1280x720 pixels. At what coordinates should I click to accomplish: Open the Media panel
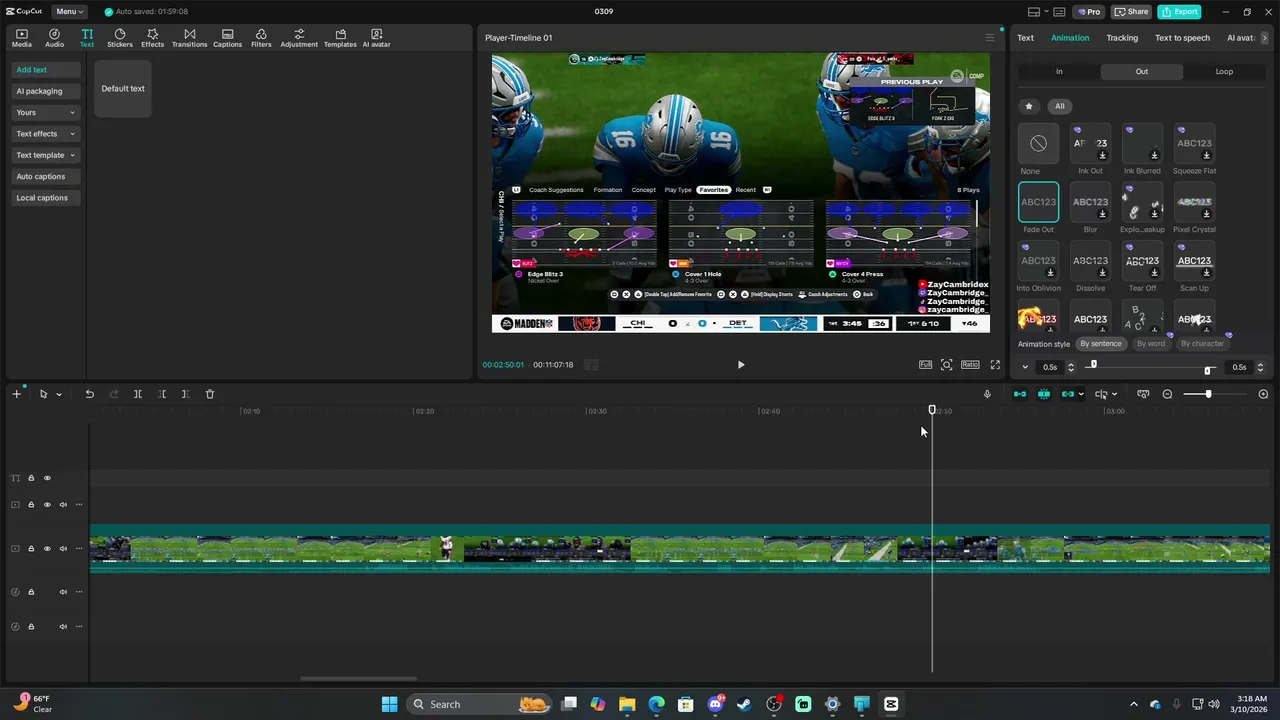tap(21, 38)
